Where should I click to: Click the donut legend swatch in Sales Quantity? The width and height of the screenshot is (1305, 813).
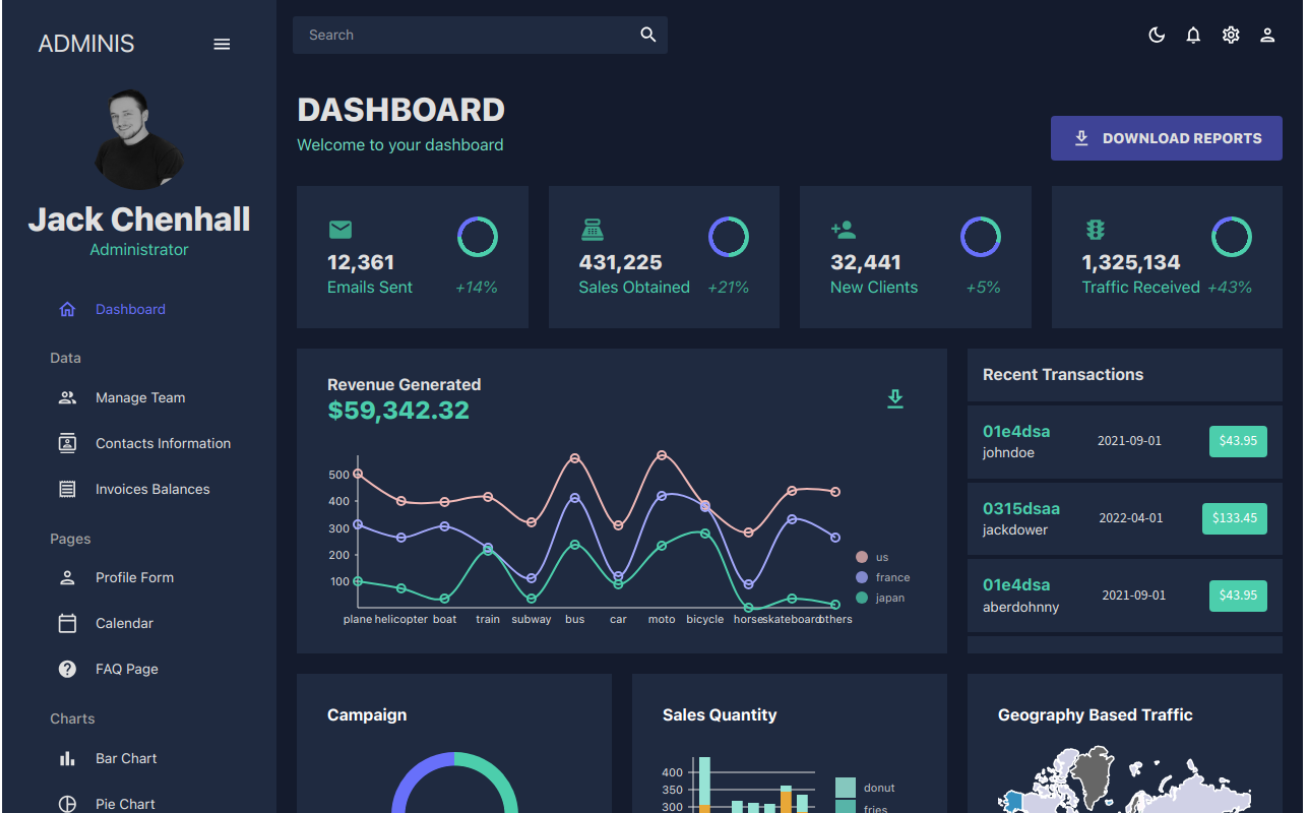click(845, 788)
